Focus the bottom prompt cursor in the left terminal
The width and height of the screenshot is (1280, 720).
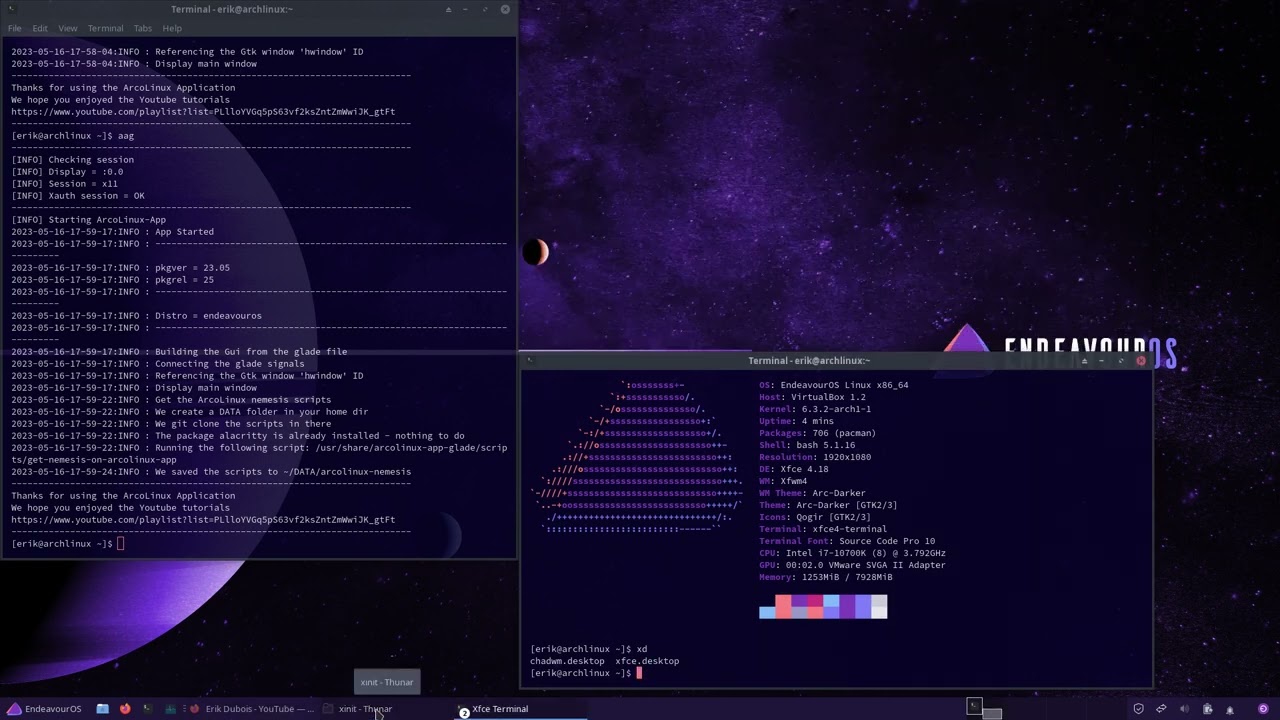click(120, 544)
